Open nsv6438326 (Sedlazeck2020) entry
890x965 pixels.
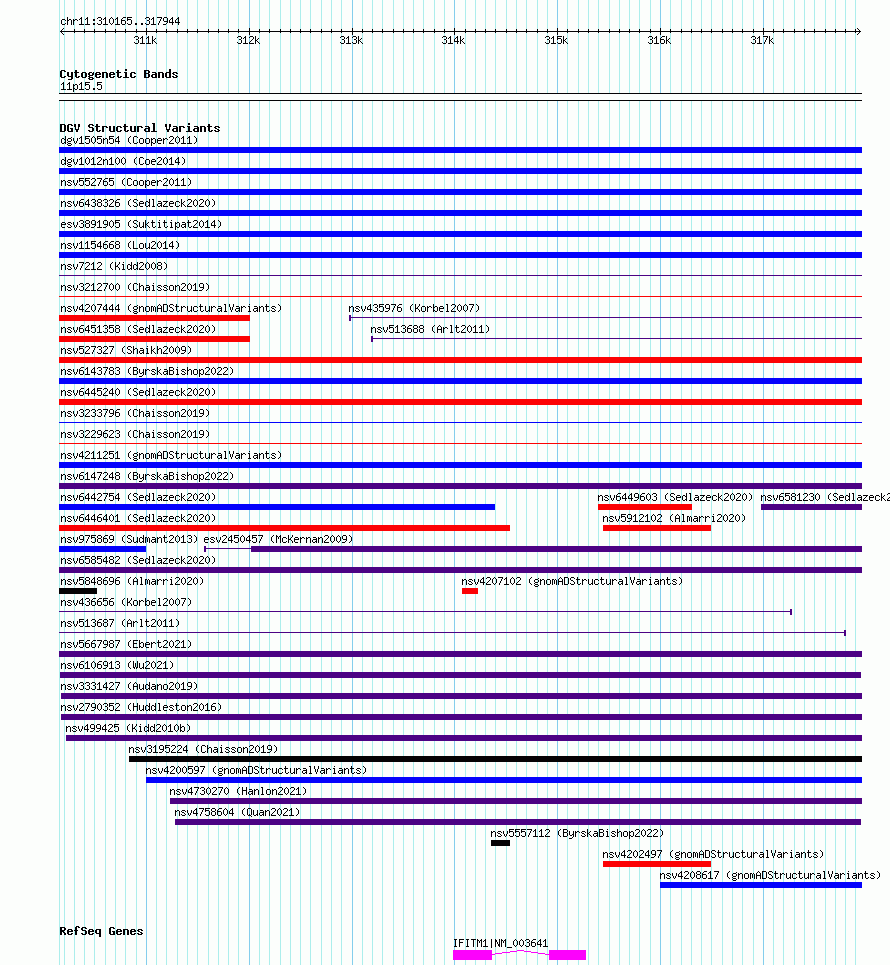click(x=138, y=203)
